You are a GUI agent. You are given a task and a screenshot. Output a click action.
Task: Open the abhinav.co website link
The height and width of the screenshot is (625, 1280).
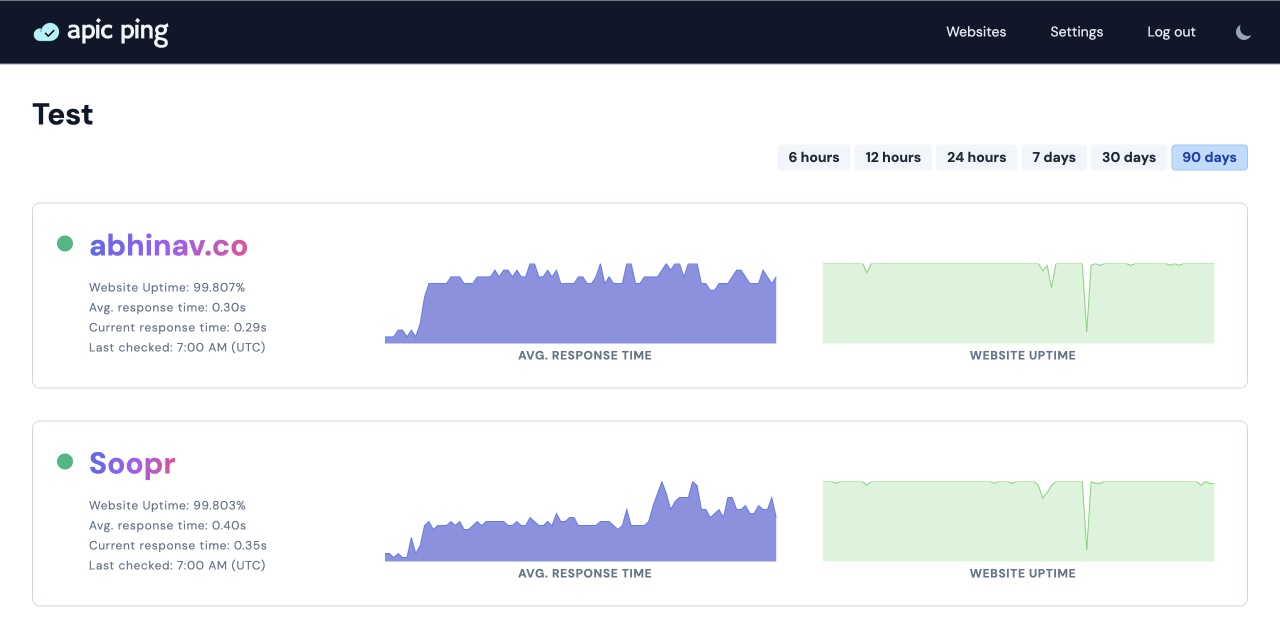tap(168, 245)
